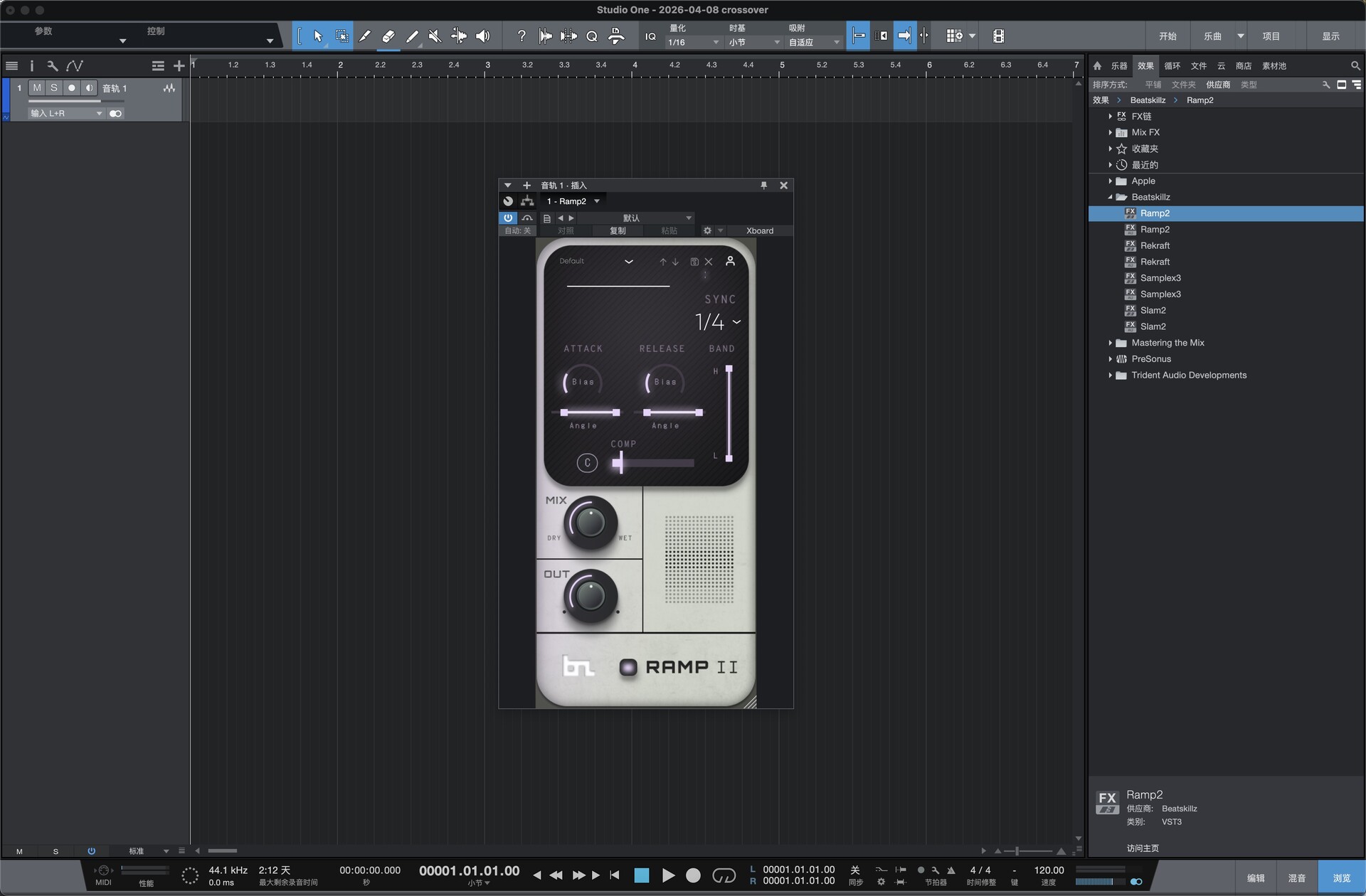Switch to the 文件 browser tab
This screenshot has width=1366, height=896.
click(1199, 66)
